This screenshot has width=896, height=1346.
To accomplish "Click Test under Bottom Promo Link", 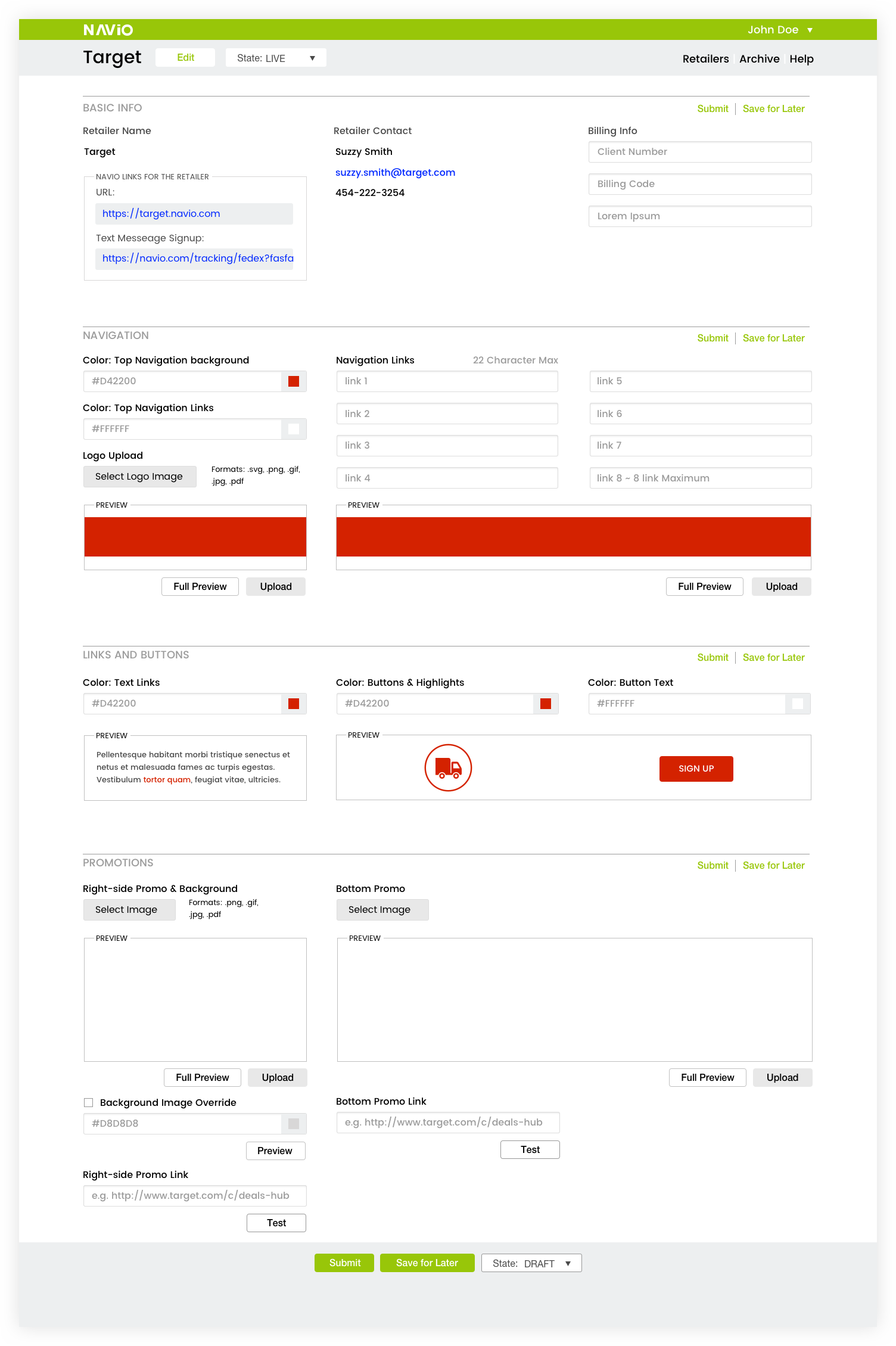I will [x=530, y=1149].
